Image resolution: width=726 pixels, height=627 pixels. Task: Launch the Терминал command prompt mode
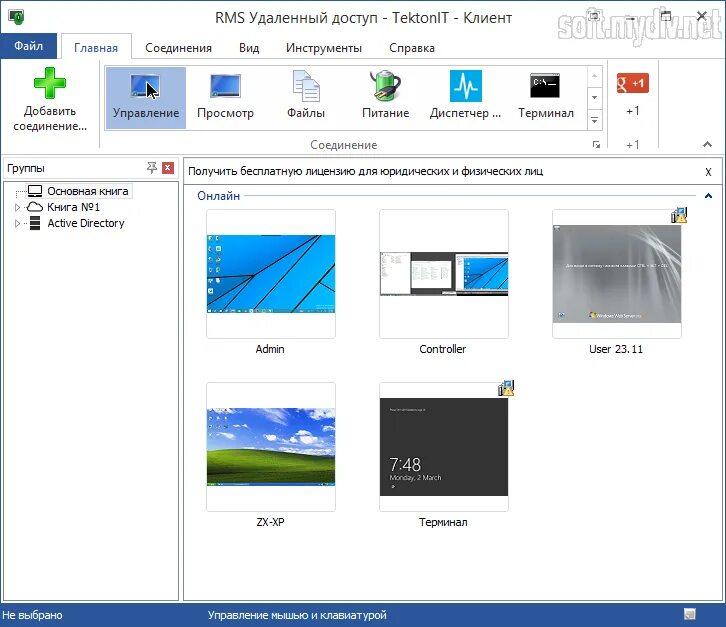pyautogui.click(x=545, y=86)
